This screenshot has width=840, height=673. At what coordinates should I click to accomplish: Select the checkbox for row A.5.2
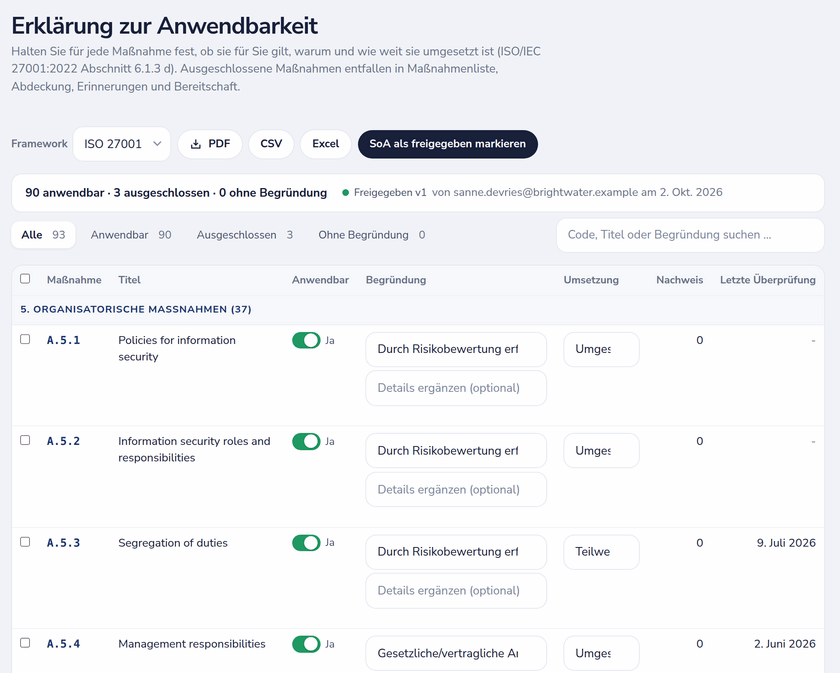pyautogui.click(x=25, y=440)
